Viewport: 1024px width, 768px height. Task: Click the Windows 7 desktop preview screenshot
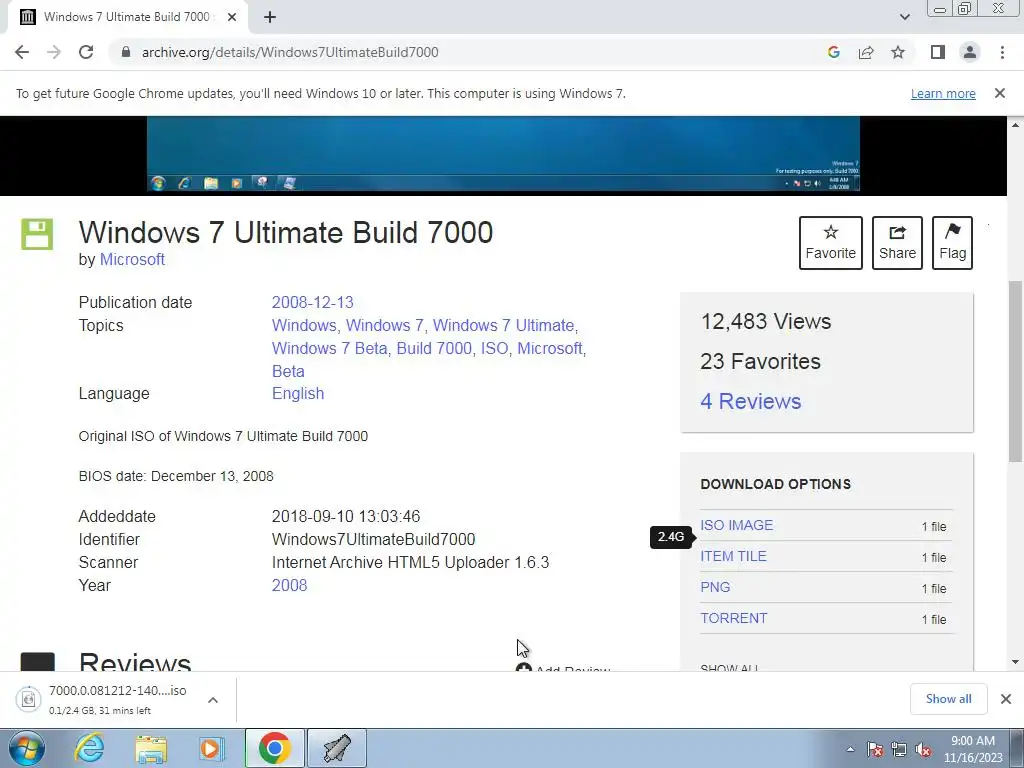click(x=503, y=154)
